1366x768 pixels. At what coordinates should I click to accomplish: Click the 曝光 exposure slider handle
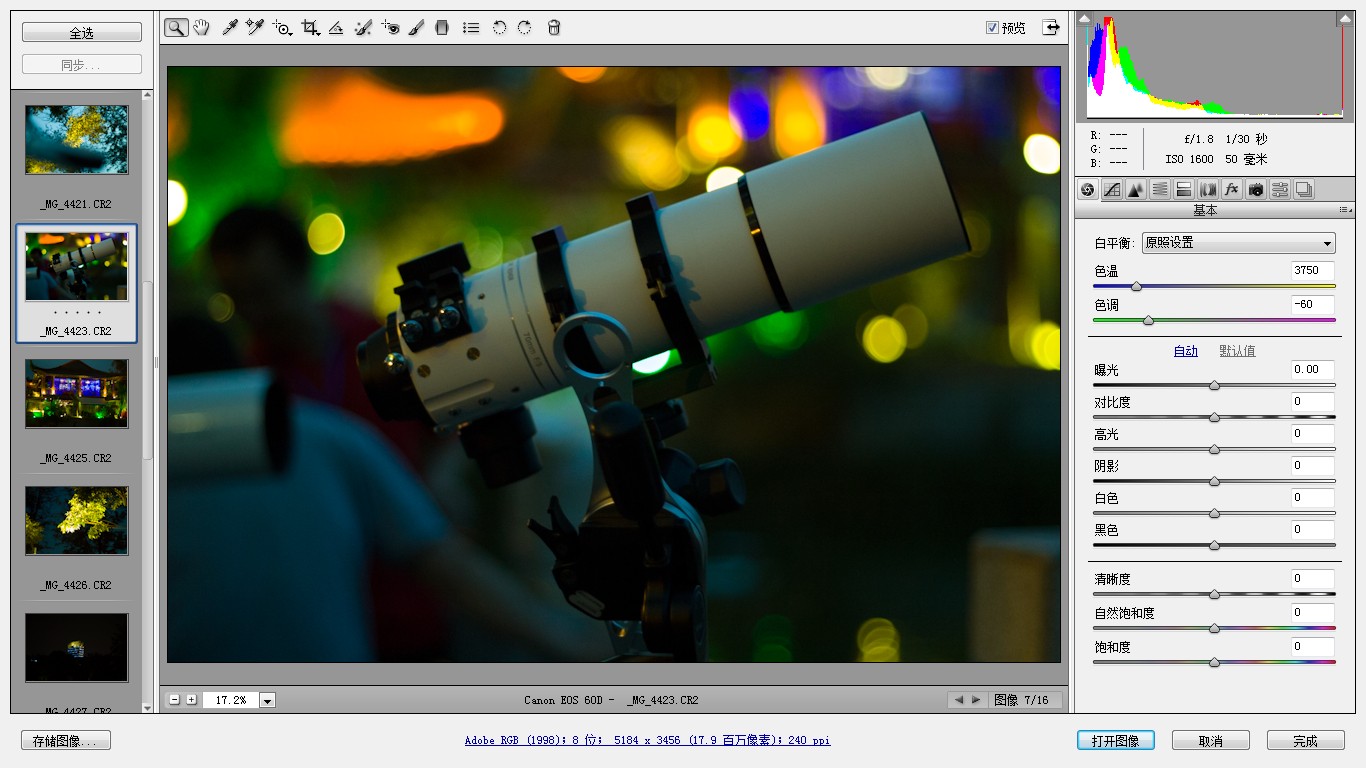1214,385
